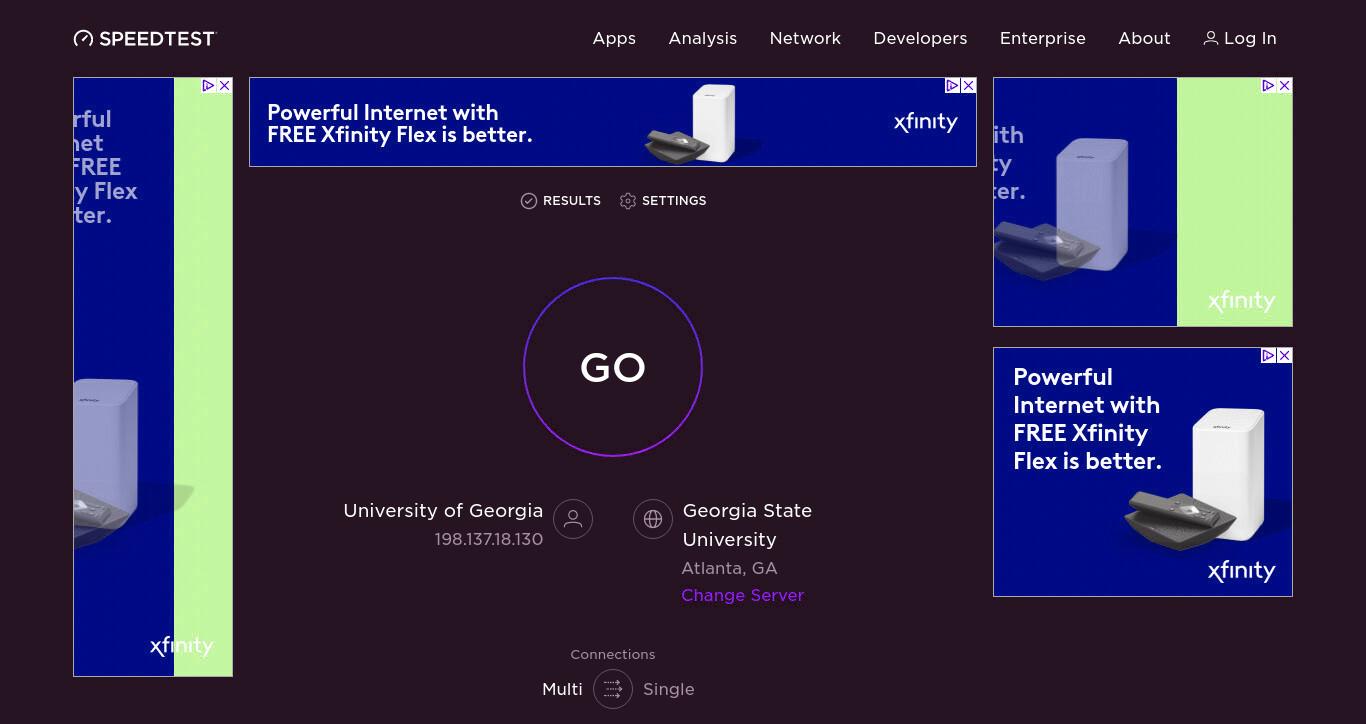1366x724 pixels.
Task: Close the lower right Xfinity ad
Action: tap(1284, 356)
